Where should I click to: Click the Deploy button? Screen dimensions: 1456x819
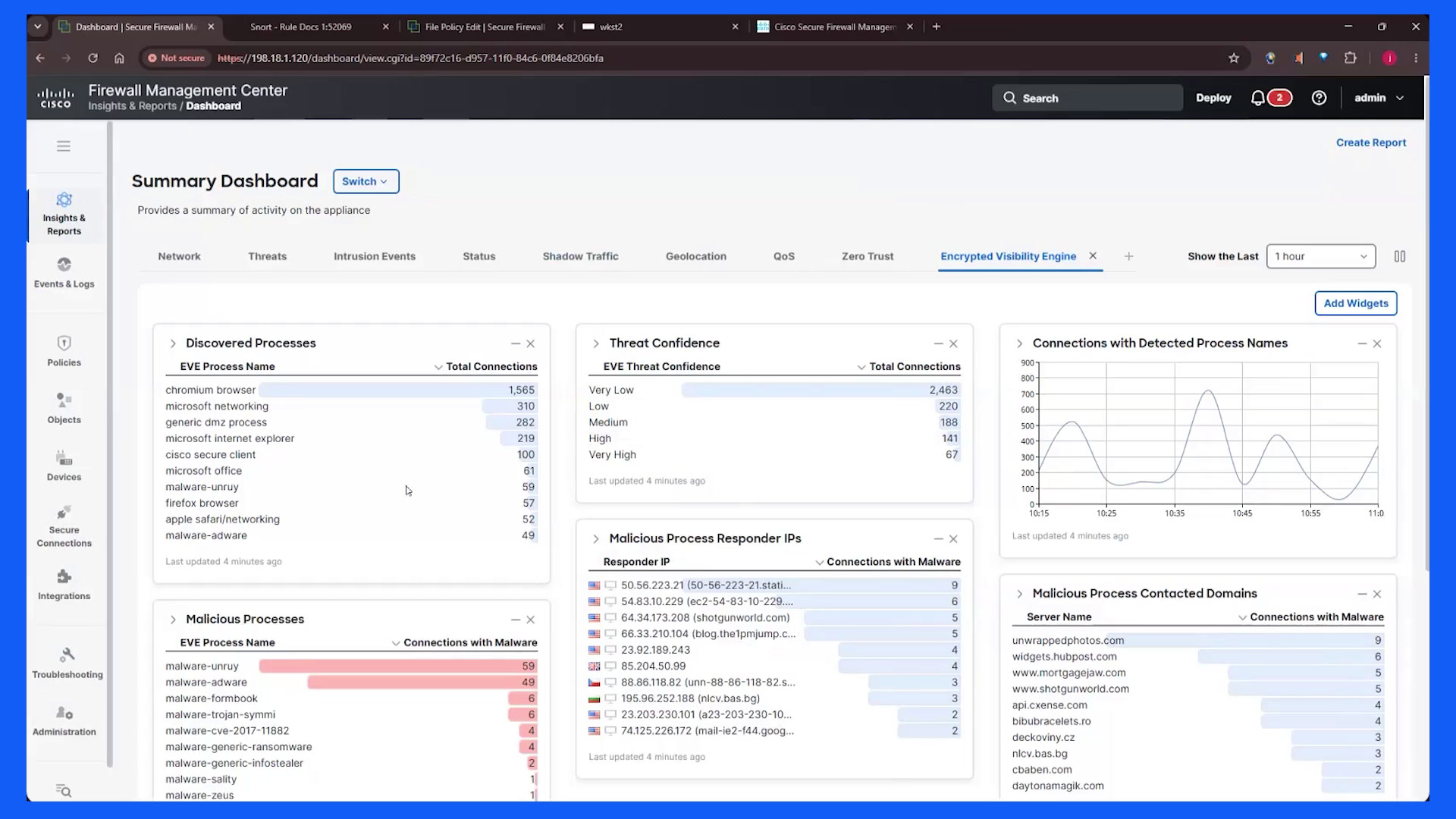coord(1213,98)
